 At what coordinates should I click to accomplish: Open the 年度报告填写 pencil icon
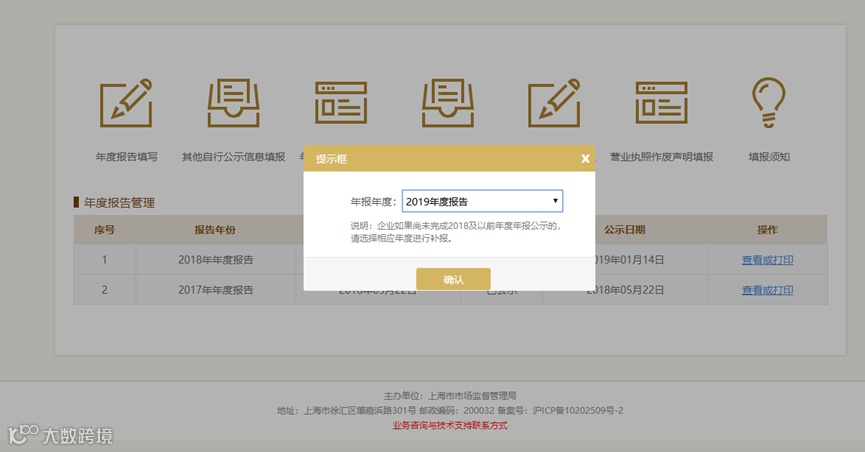tap(126, 103)
